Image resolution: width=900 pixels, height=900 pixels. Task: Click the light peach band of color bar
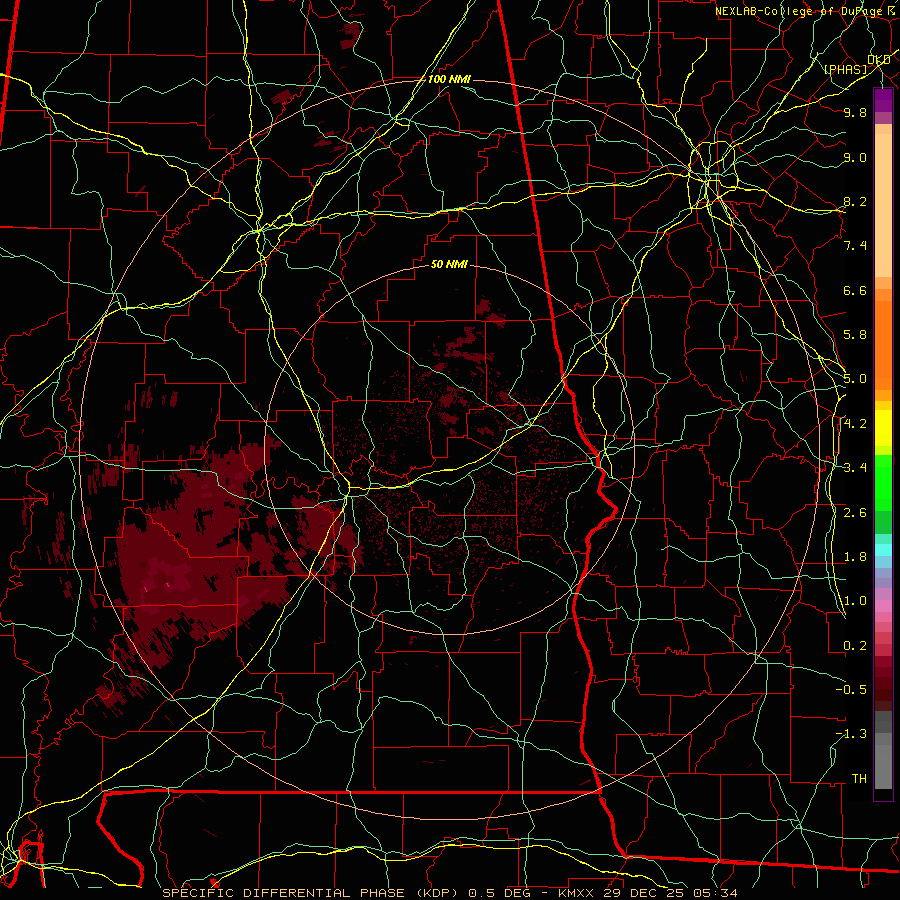point(883,205)
